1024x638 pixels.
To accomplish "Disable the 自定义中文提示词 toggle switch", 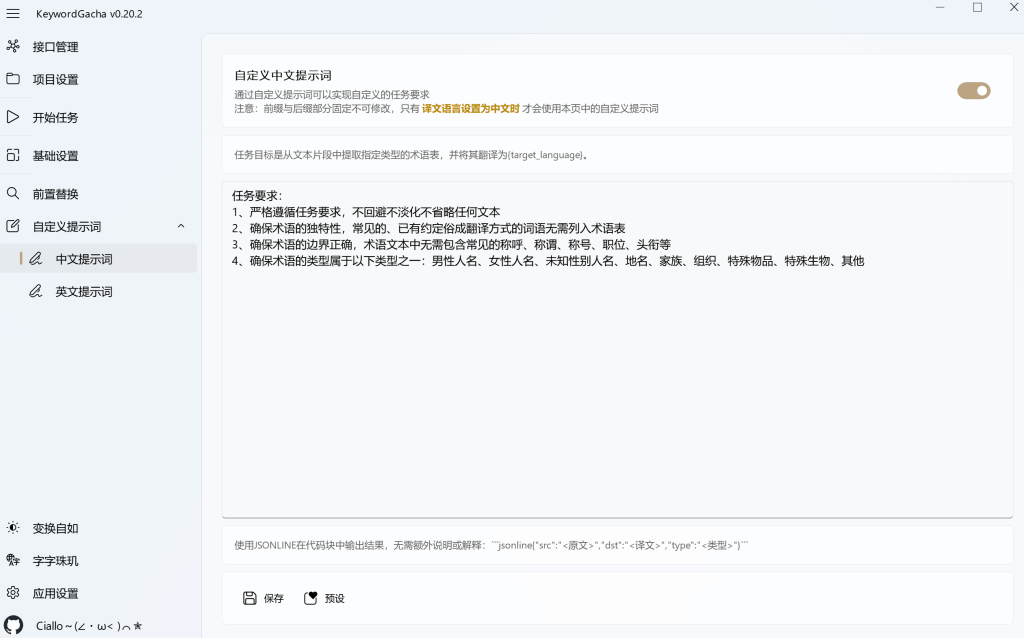I will [973, 91].
